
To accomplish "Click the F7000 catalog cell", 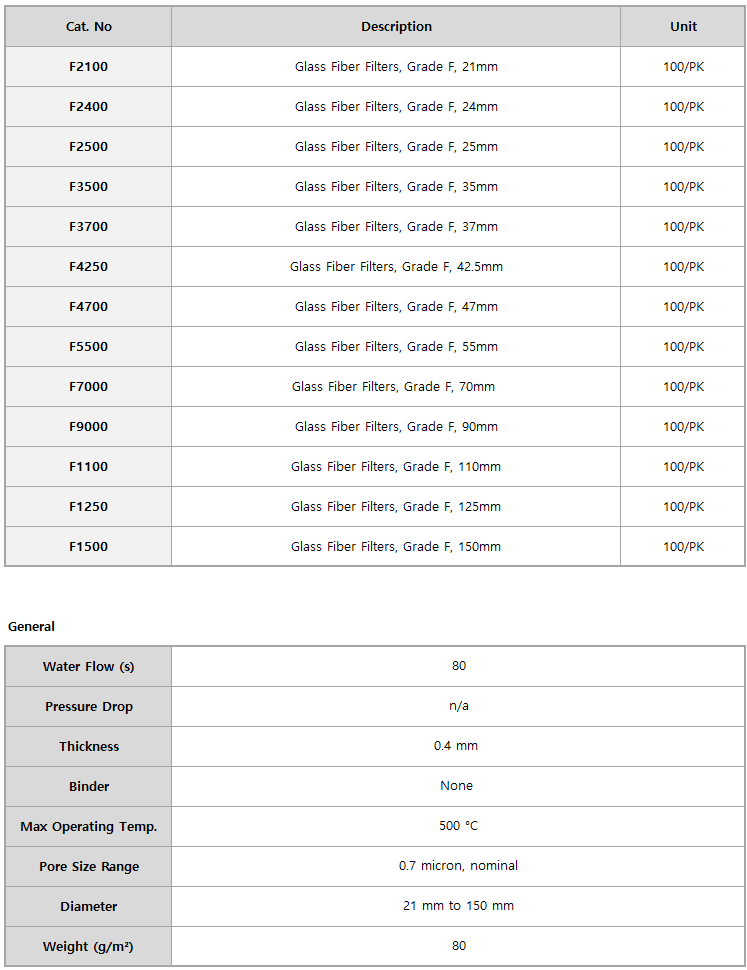I will coord(88,387).
